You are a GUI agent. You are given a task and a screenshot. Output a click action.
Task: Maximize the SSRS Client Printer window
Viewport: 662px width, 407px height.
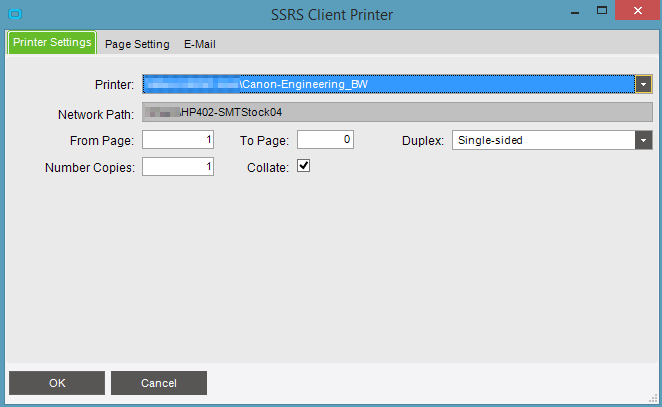click(602, 11)
